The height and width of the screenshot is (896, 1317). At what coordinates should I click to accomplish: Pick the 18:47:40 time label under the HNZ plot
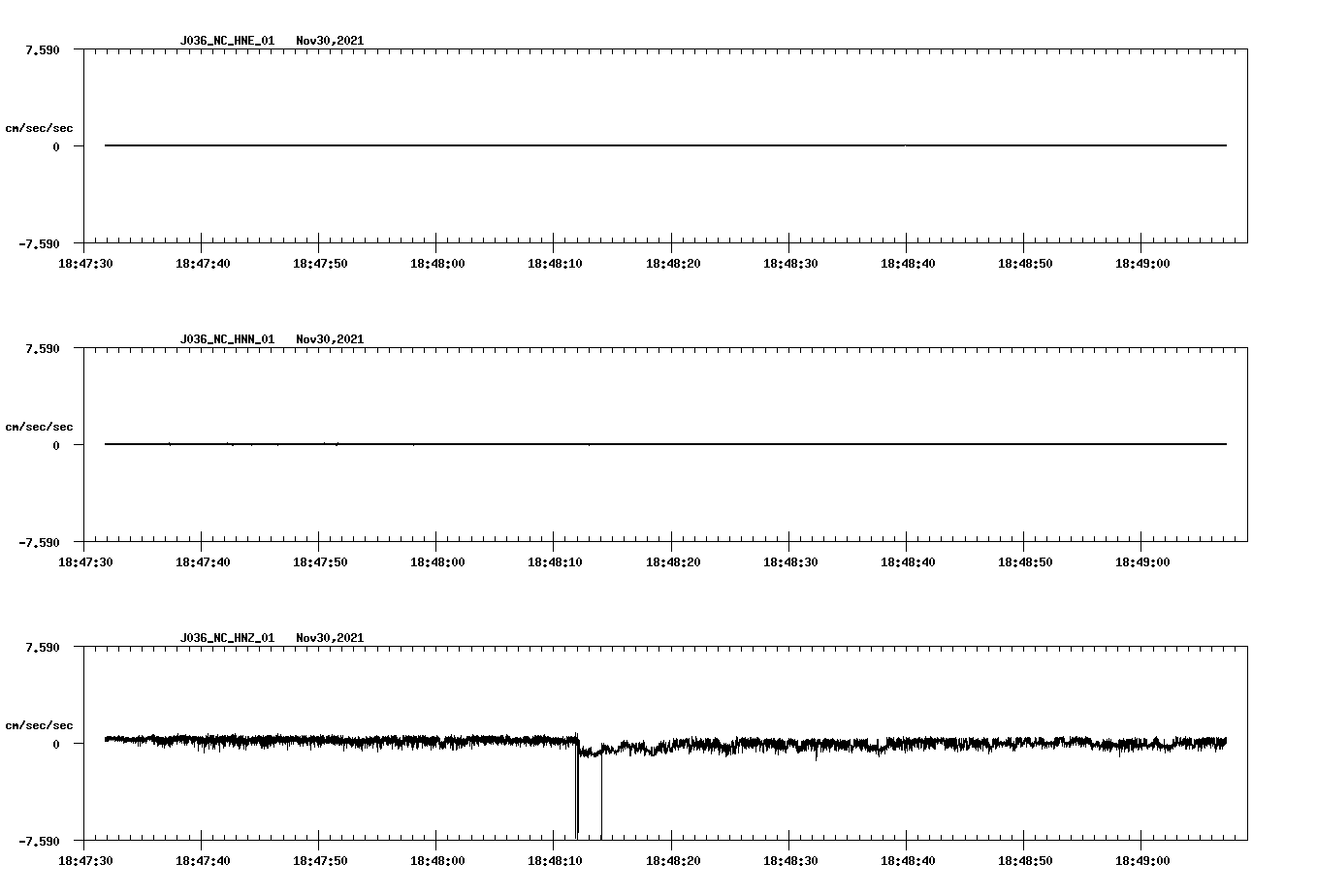click(x=202, y=860)
